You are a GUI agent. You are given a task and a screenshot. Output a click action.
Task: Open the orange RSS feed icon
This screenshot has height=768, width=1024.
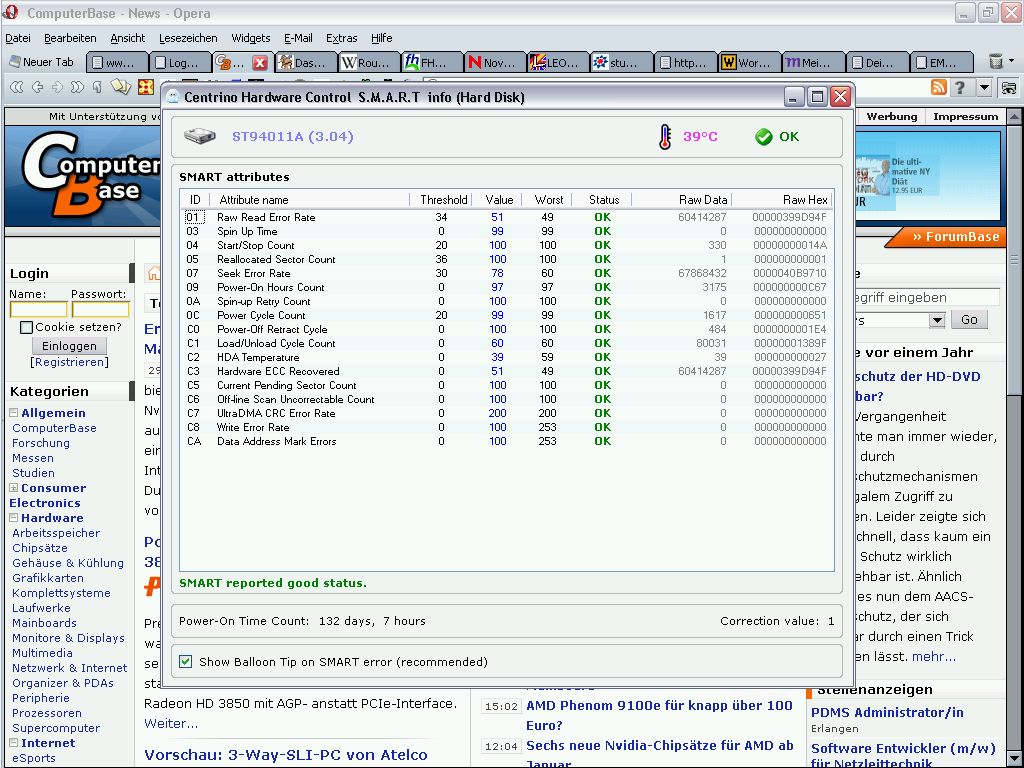(x=938, y=87)
